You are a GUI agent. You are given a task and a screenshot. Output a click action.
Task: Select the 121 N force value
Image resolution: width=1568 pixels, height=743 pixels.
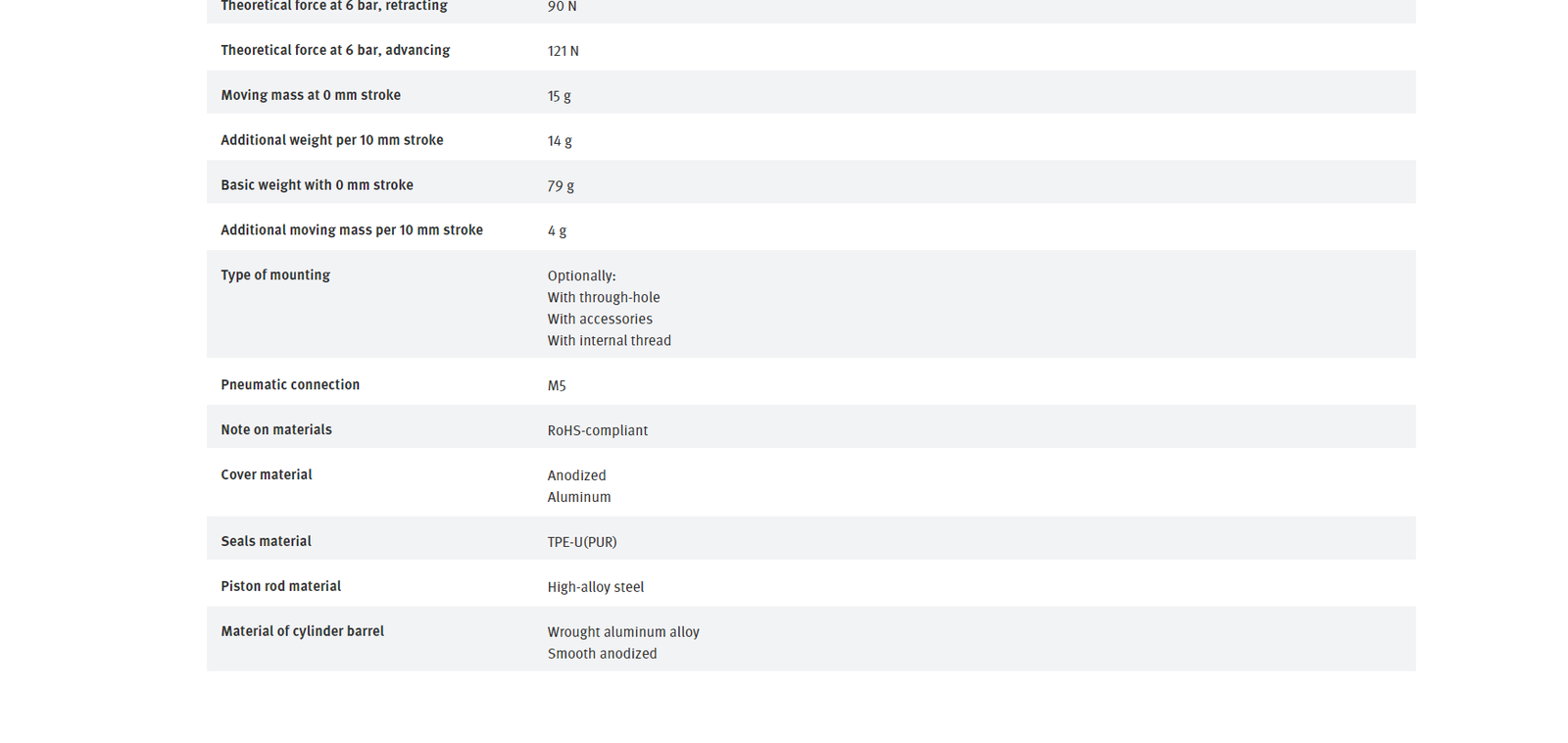pos(563,51)
